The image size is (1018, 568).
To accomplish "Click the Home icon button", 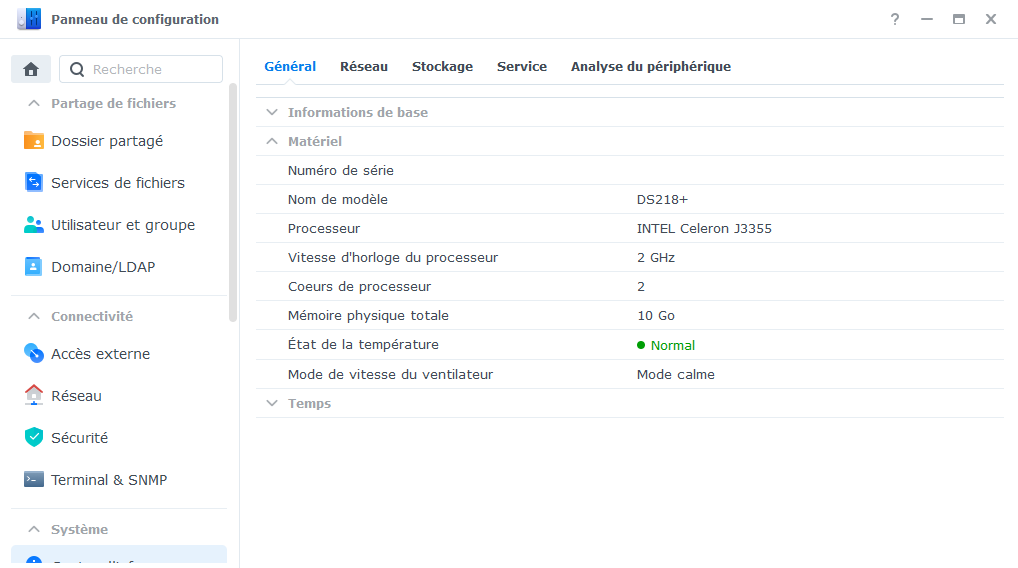I will point(31,69).
